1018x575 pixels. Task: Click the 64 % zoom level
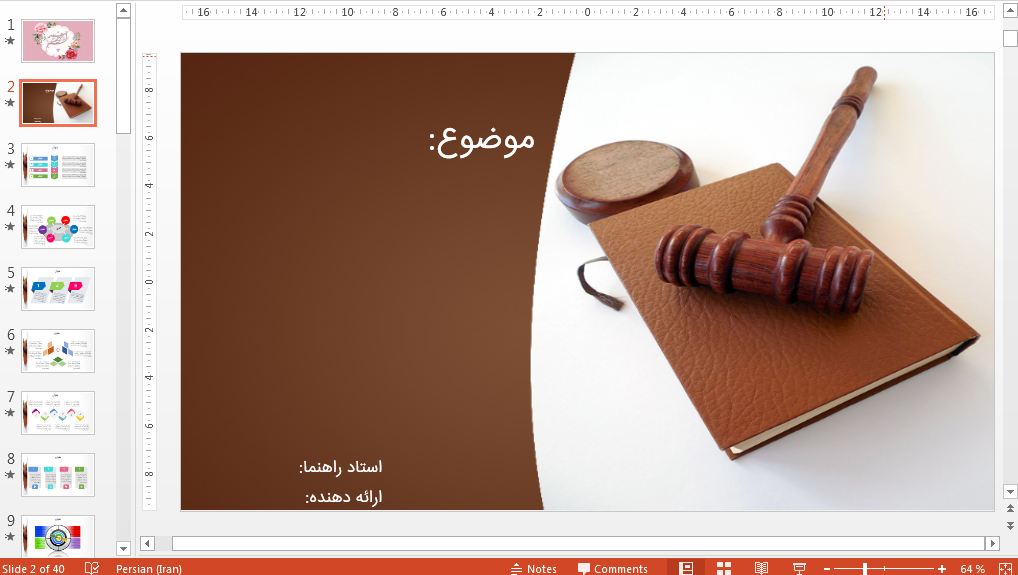pyautogui.click(x=972, y=569)
